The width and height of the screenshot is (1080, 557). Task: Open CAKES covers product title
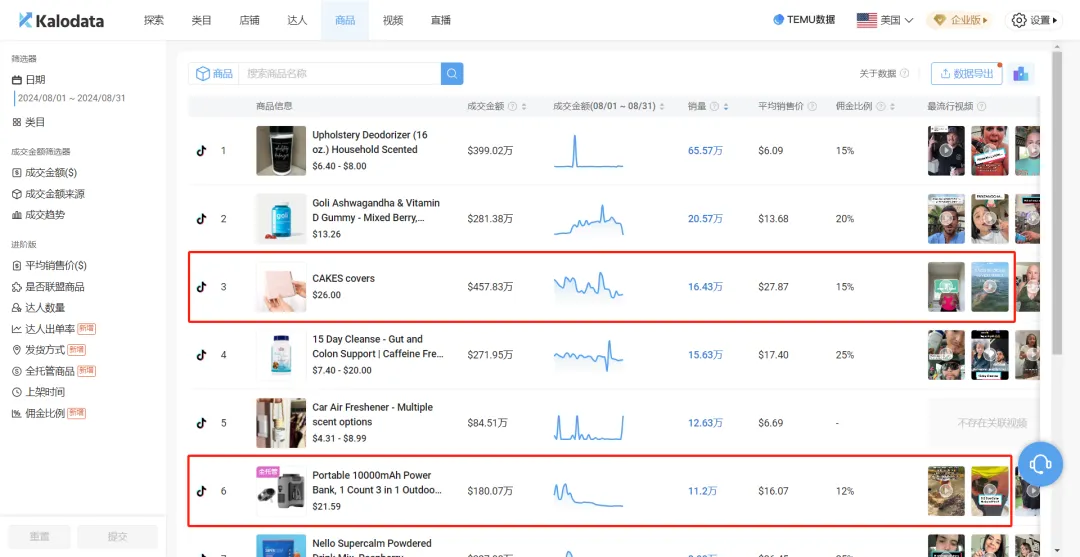tap(344, 279)
